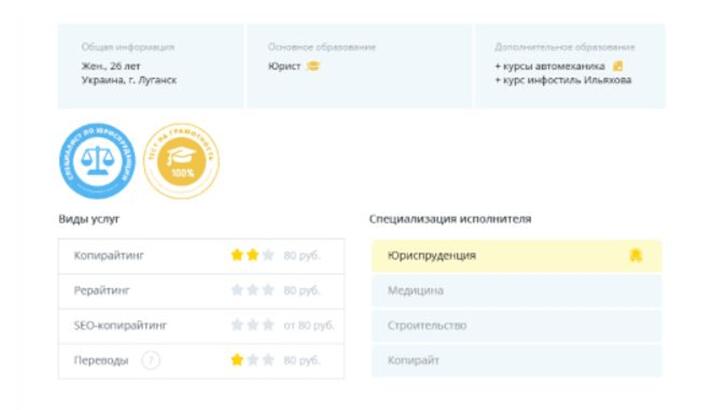Click the second star in SEO-копирайтинг row

point(253,325)
